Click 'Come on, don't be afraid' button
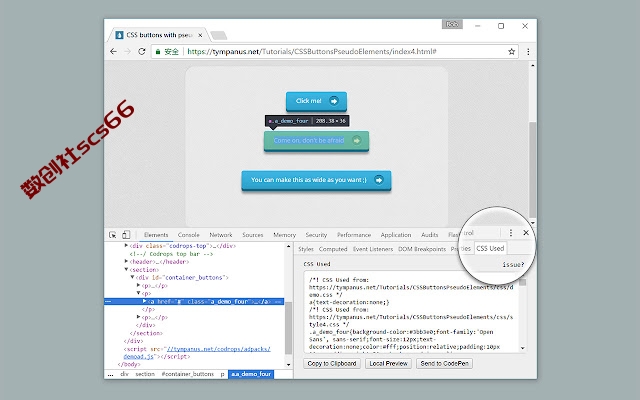 tap(316, 141)
